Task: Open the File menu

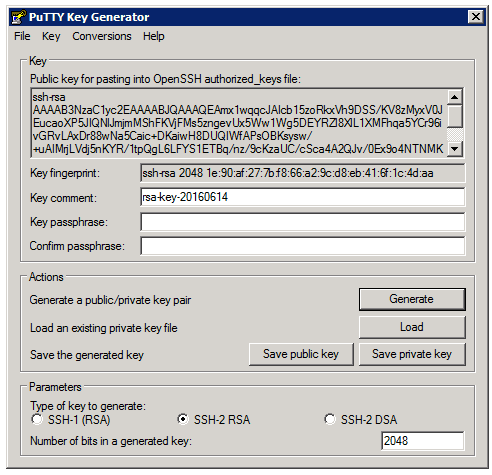Action: 22,36
